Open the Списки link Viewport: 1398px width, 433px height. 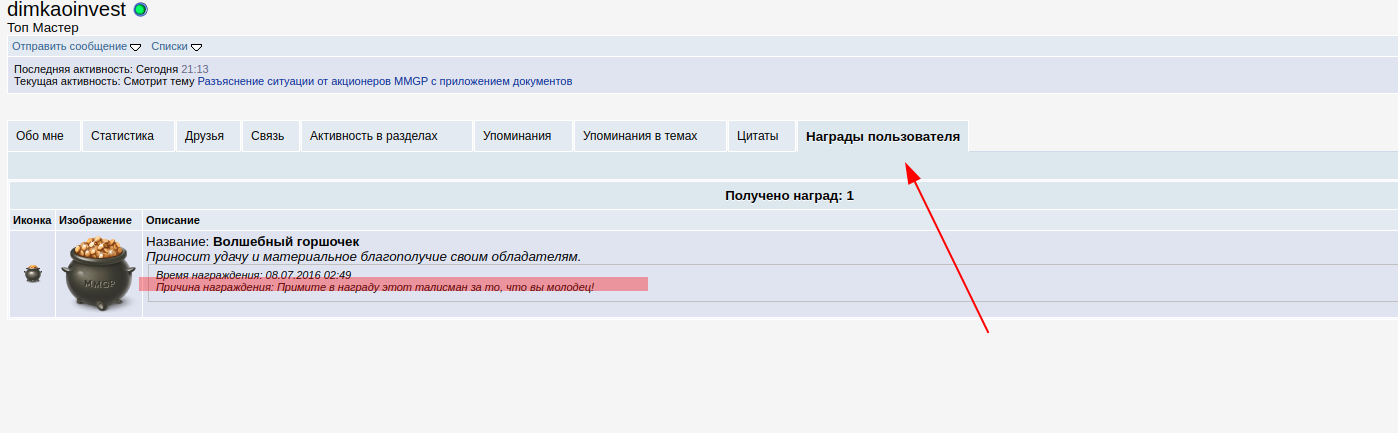coord(168,46)
